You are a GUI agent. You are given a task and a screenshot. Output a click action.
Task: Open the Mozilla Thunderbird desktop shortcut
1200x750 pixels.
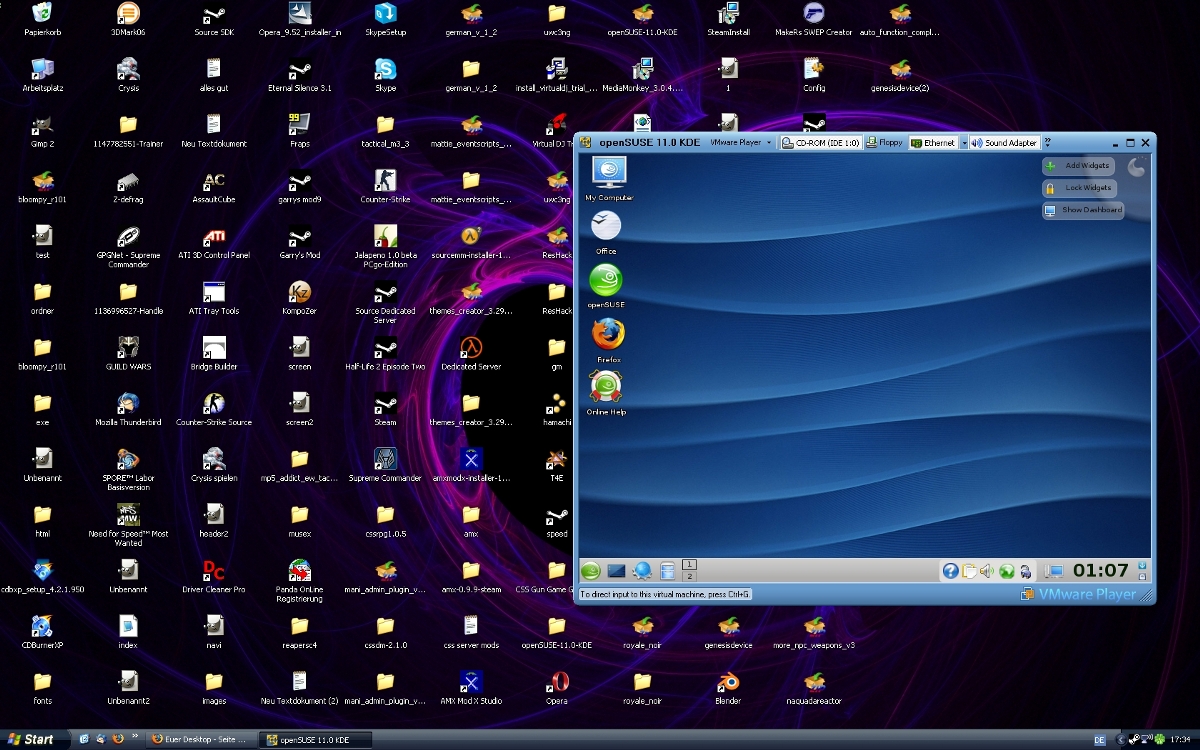click(x=128, y=403)
